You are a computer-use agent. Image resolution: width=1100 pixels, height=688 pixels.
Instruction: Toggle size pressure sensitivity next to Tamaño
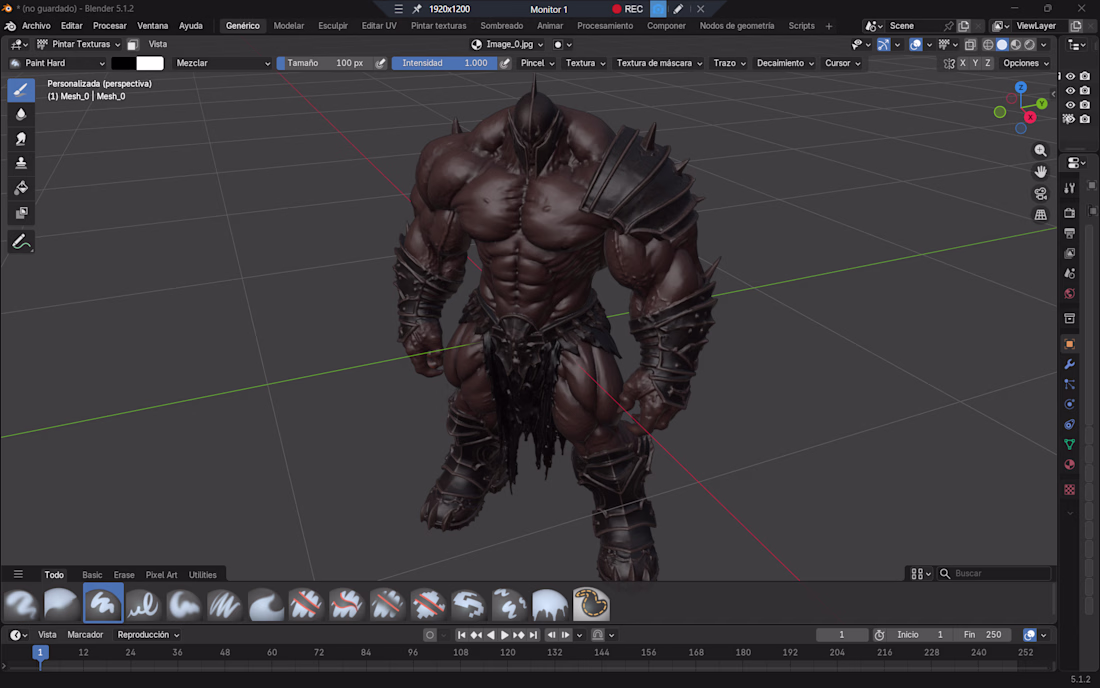[380, 63]
